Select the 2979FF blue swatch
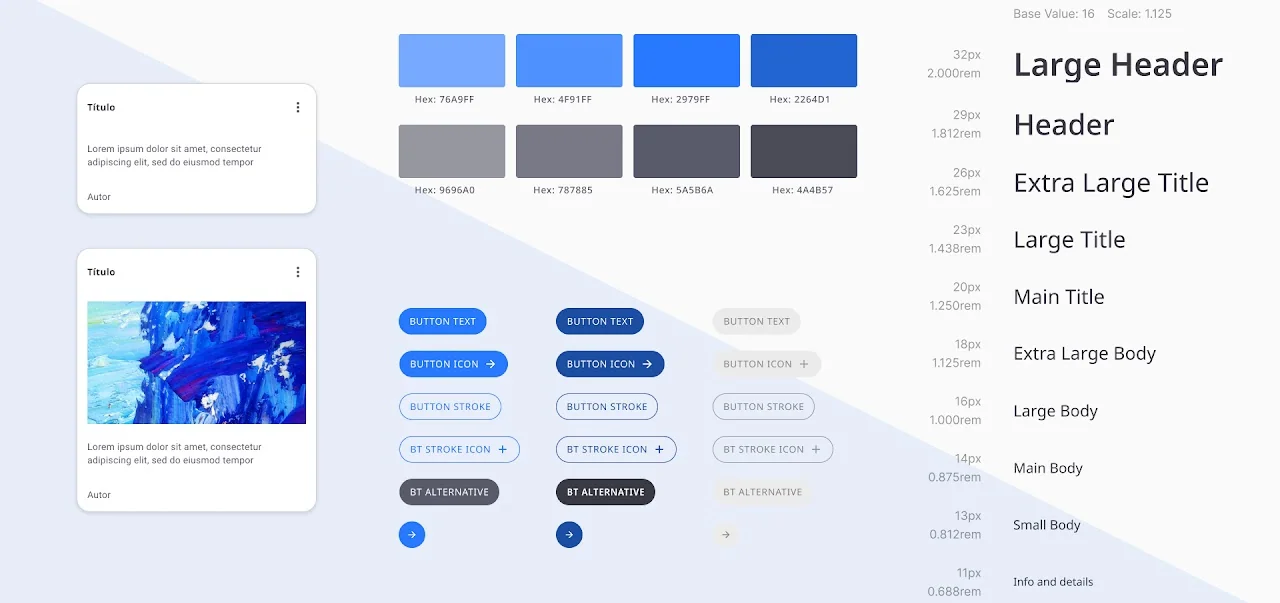 pyautogui.click(x=687, y=61)
